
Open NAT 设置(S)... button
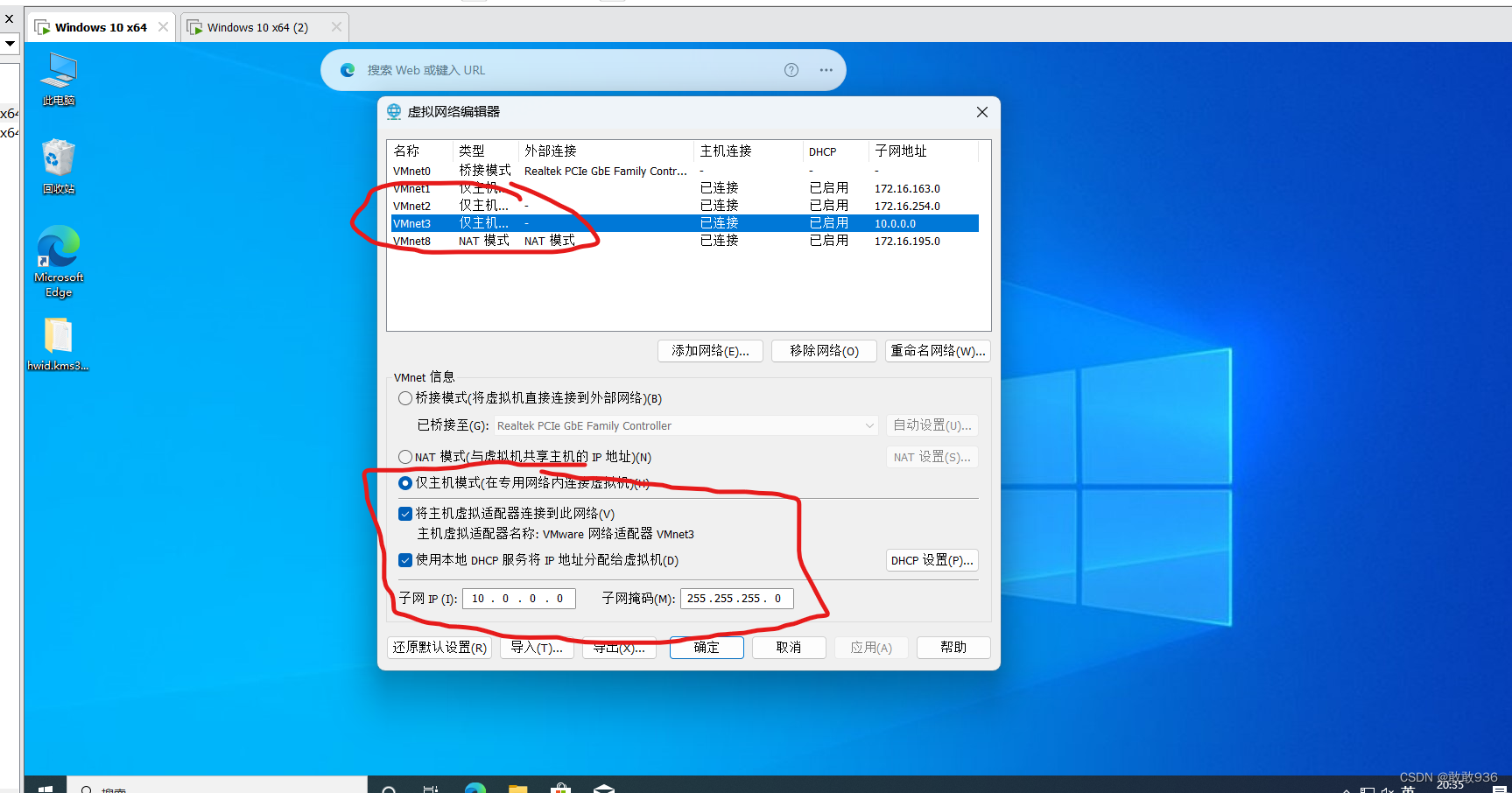932,457
